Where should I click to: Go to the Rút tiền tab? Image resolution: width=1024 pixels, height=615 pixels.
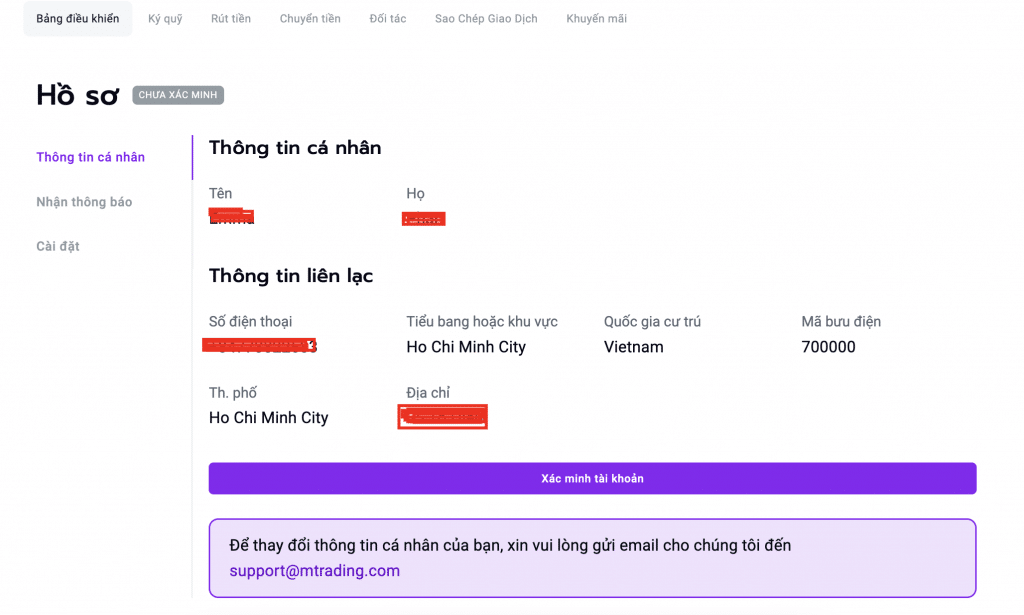pyautogui.click(x=231, y=19)
